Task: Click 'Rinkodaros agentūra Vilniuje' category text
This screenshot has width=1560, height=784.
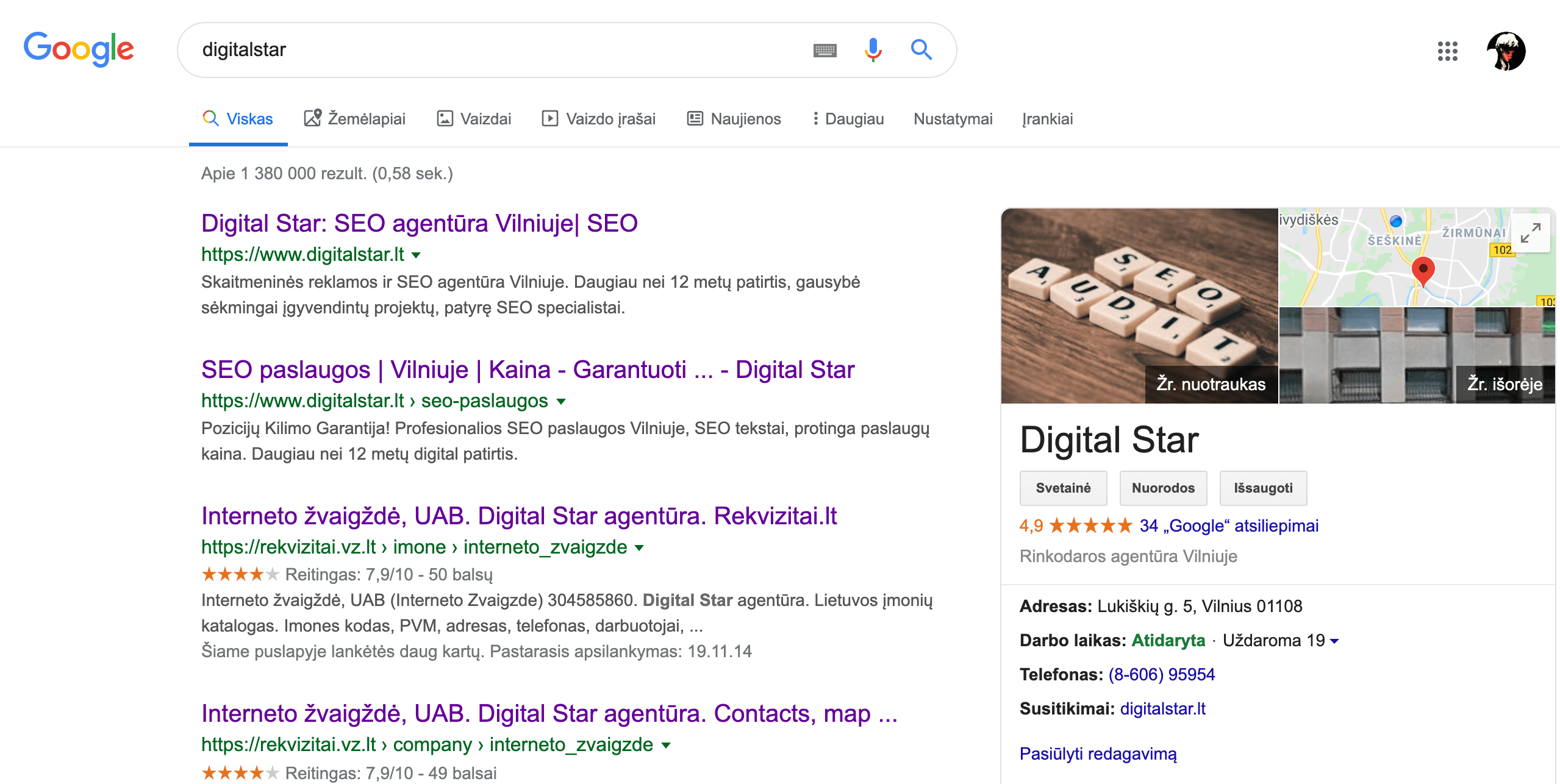Action: click(1128, 556)
